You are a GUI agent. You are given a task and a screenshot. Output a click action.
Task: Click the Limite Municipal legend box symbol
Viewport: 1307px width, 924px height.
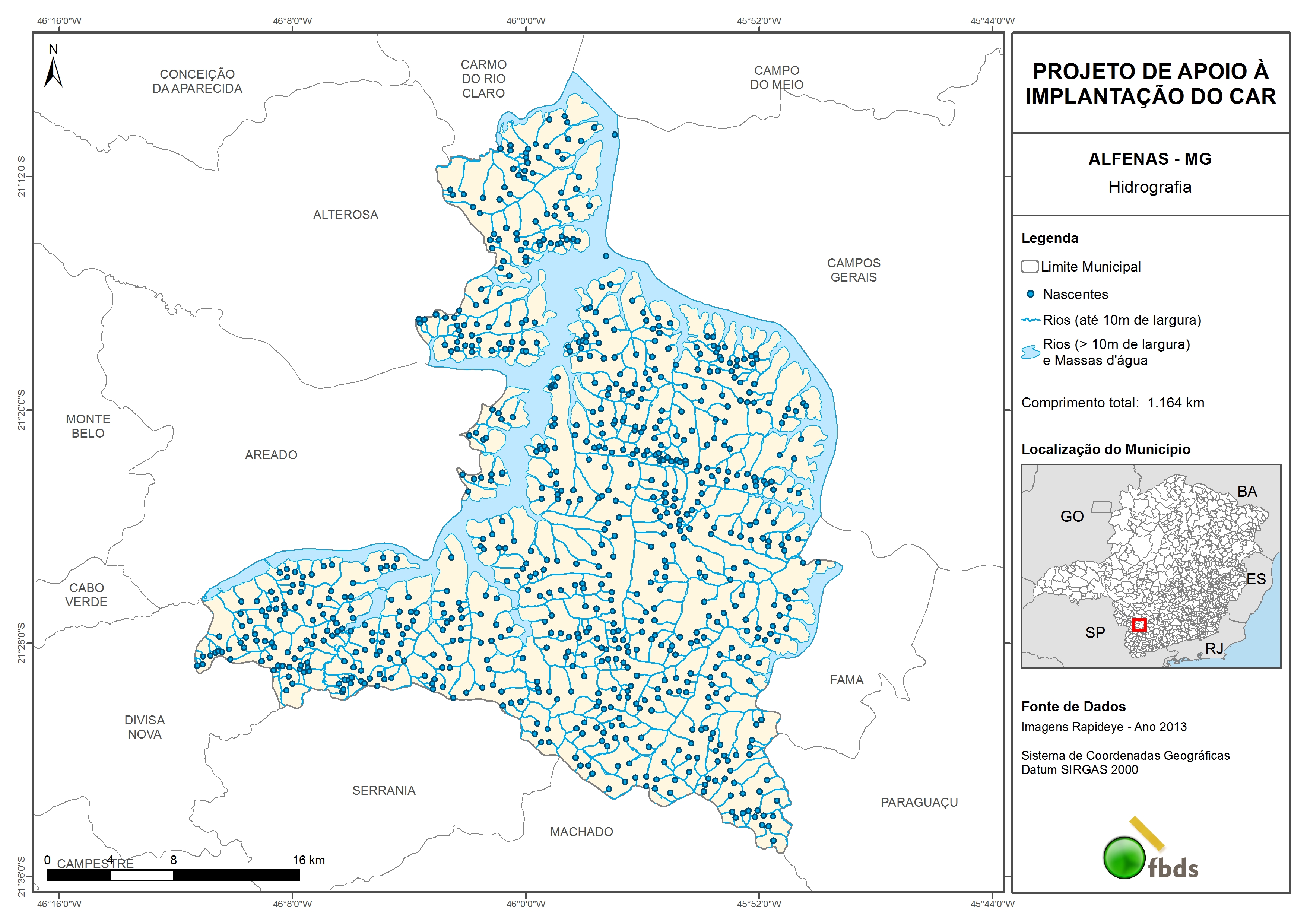(x=1029, y=266)
